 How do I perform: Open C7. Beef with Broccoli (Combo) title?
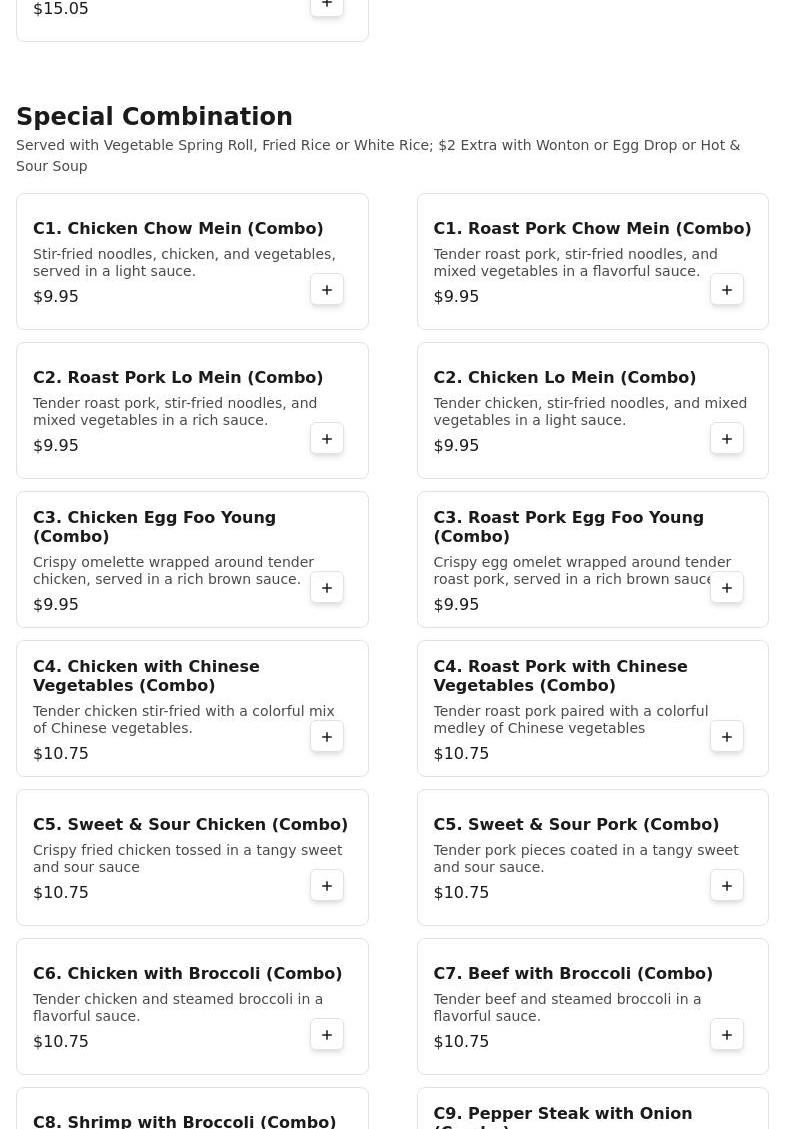(573, 973)
